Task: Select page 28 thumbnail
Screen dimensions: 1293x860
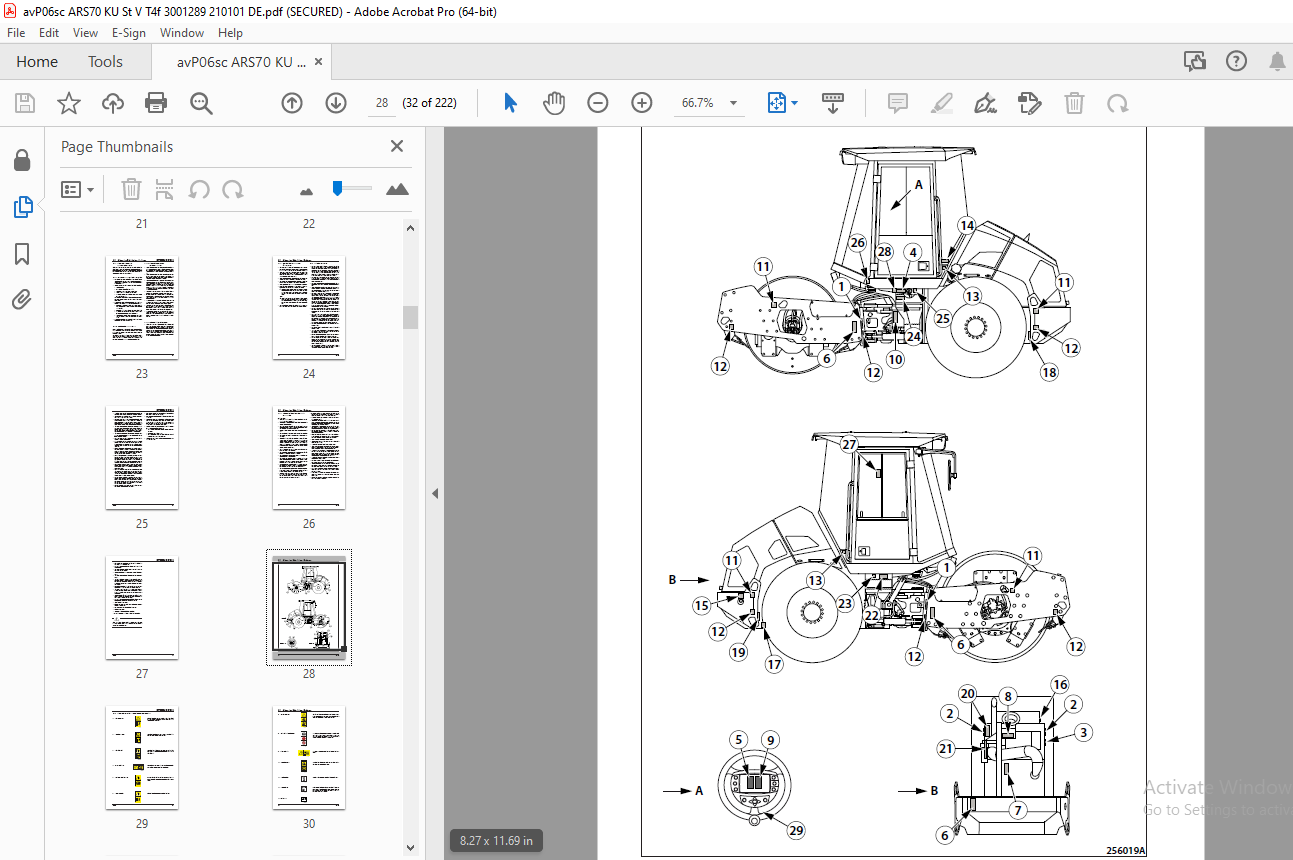Action: coord(309,607)
